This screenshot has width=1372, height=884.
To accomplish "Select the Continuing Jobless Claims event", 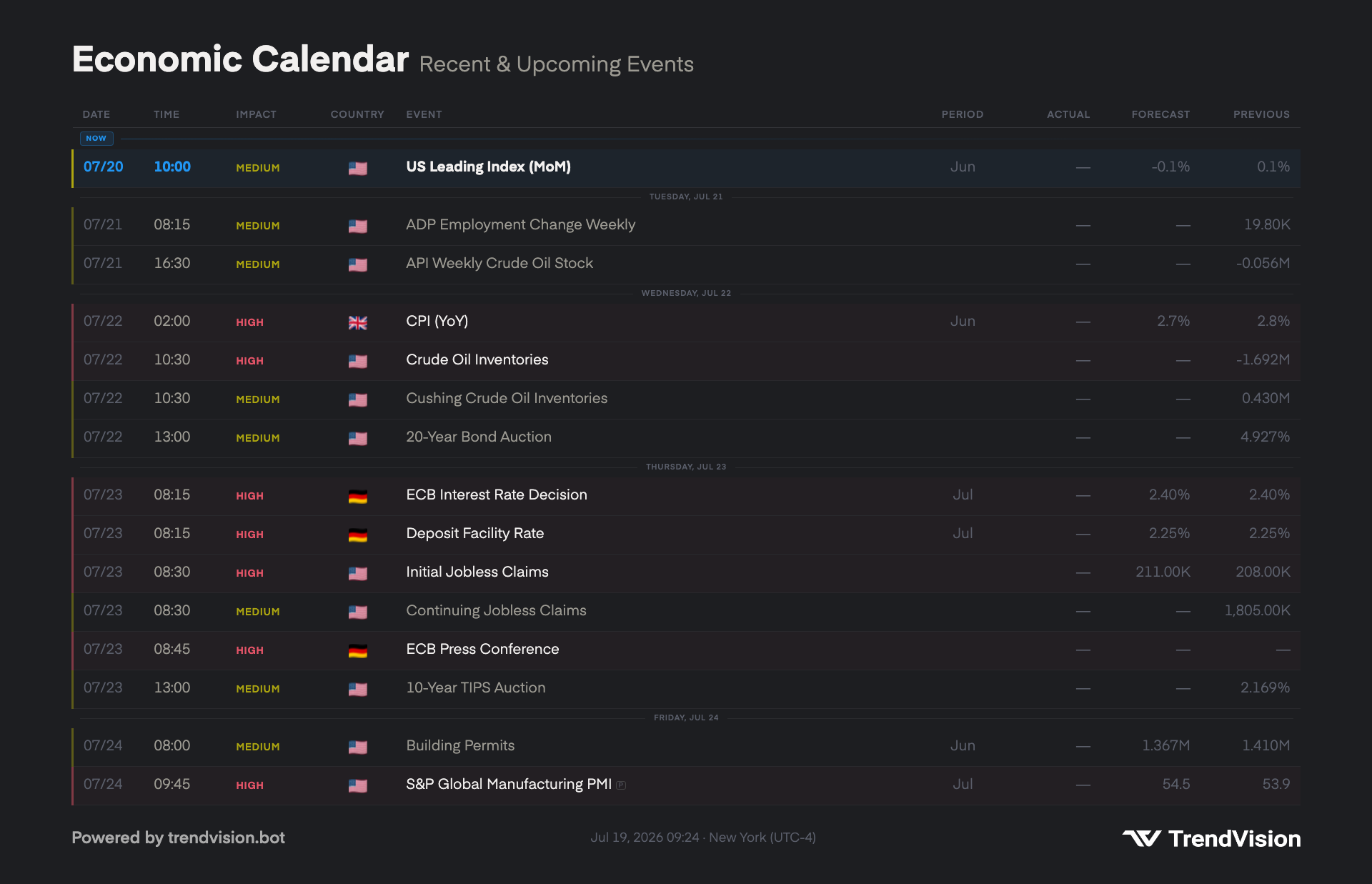I will (x=496, y=610).
